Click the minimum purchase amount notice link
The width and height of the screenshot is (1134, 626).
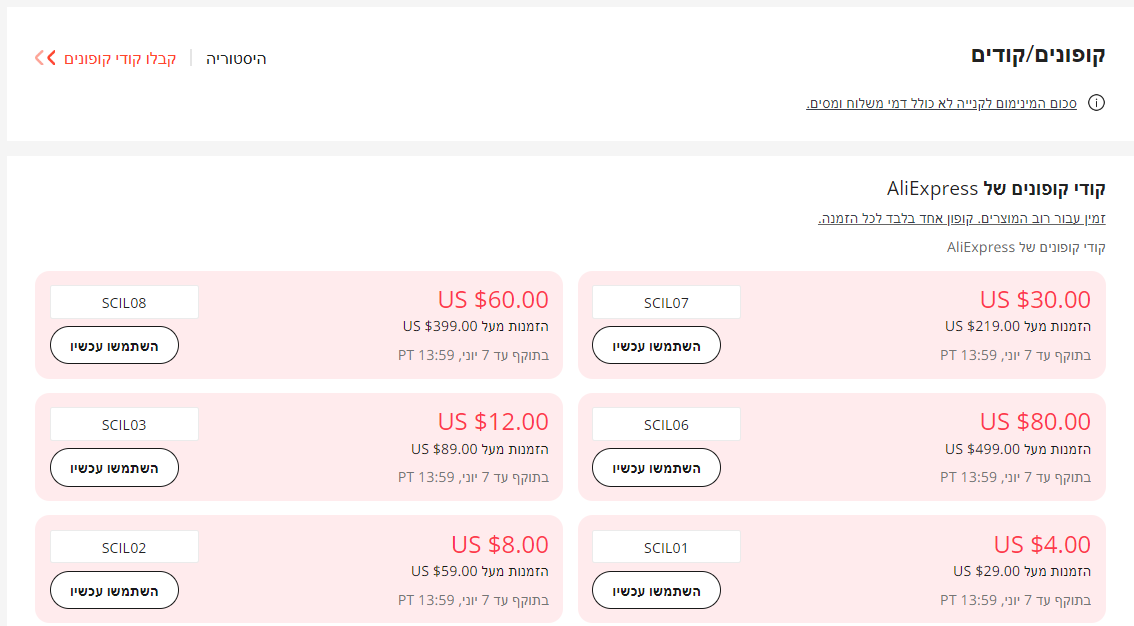tap(941, 103)
